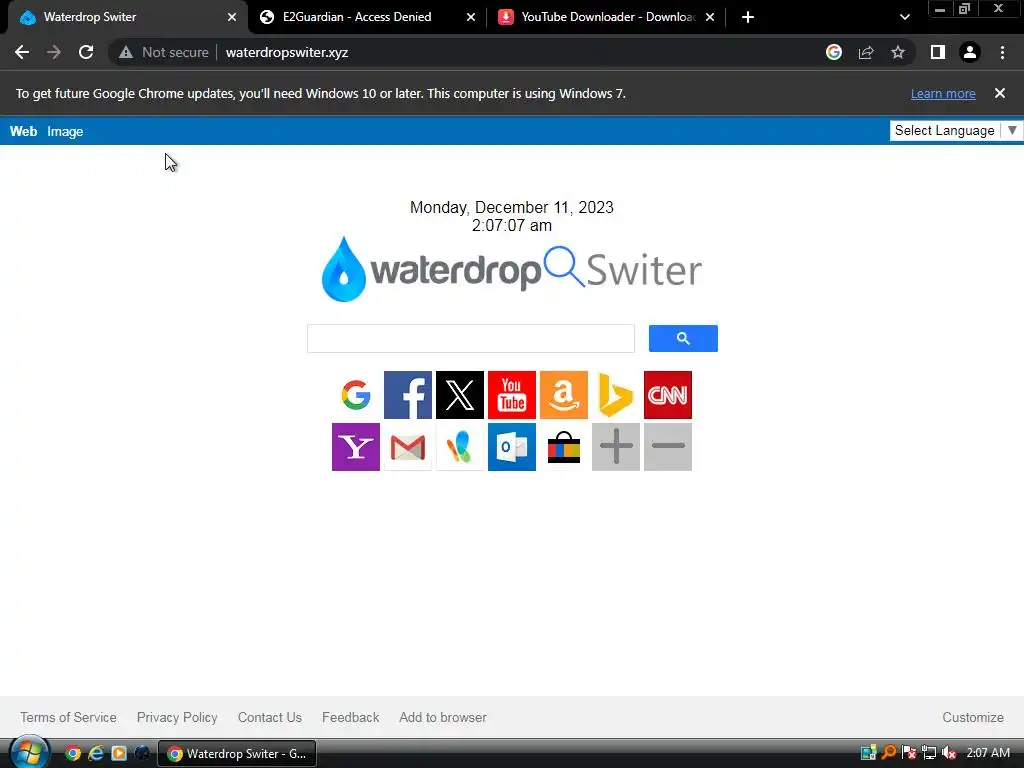
Task: Open the Google shortcut tile
Action: (356, 395)
